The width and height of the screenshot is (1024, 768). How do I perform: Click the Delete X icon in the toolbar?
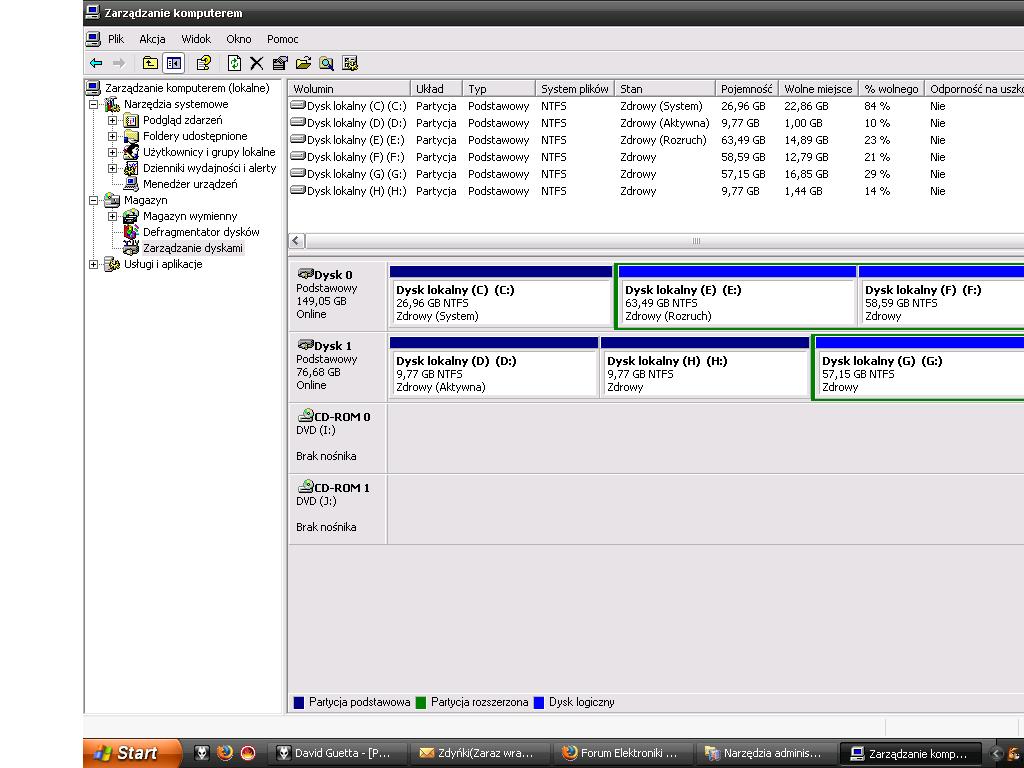coord(257,63)
